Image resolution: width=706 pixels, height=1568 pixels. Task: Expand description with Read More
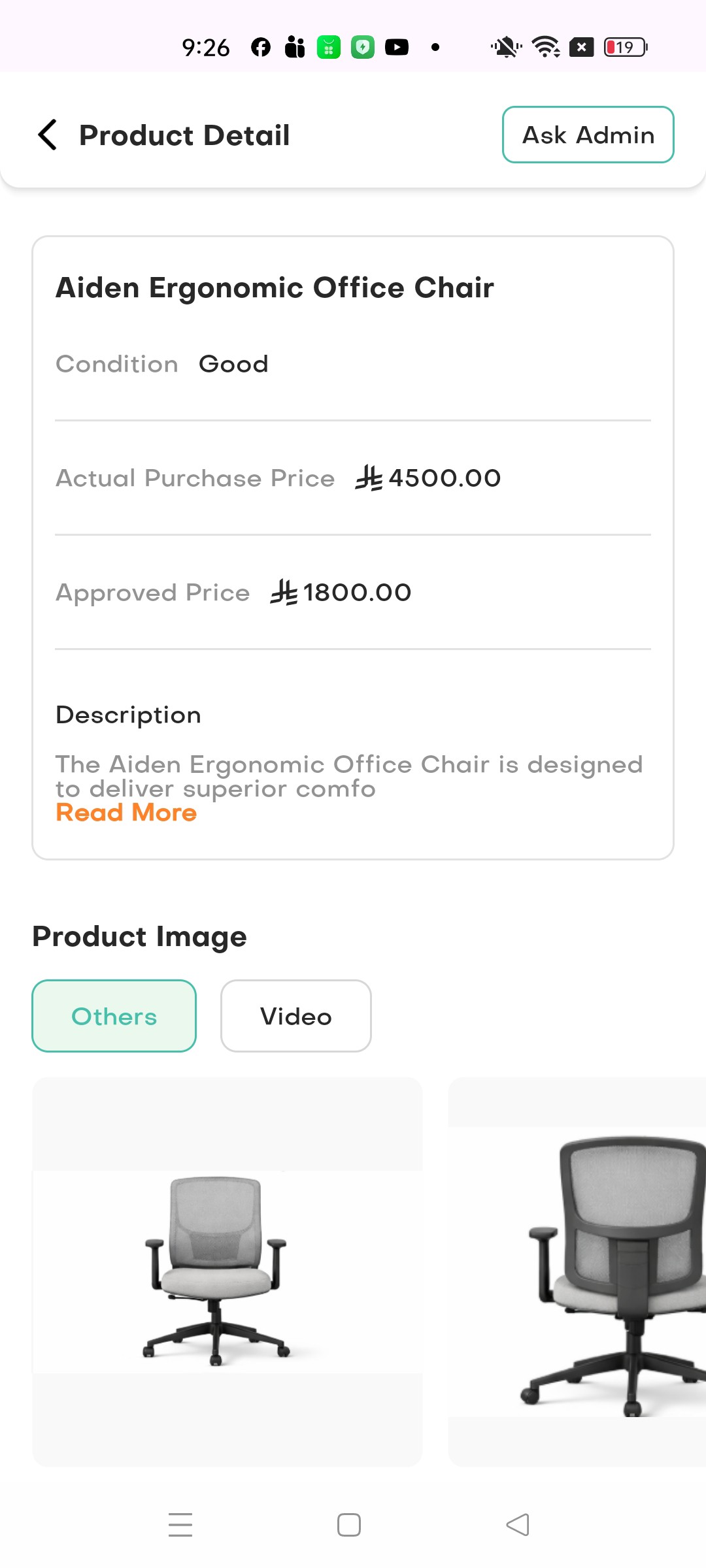pyautogui.click(x=126, y=813)
